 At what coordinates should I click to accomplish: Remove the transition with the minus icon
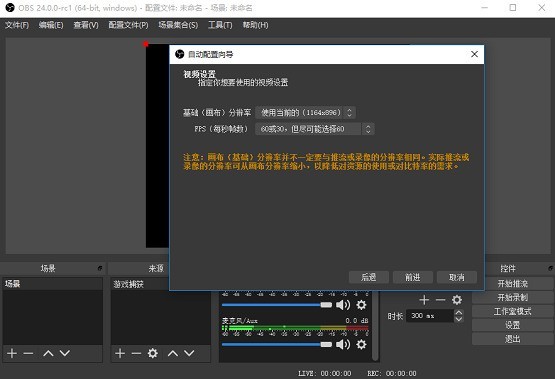click(x=440, y=300)
